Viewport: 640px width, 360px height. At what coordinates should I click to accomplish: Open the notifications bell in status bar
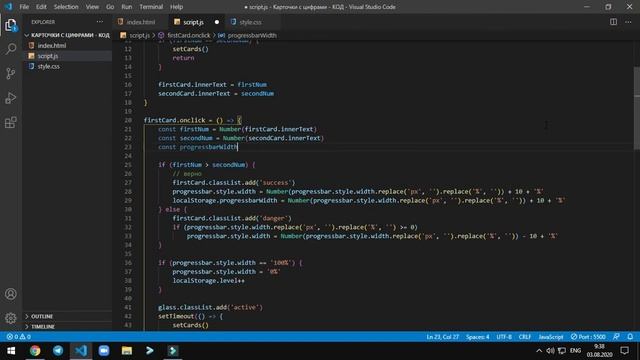(x=630, y=337)
